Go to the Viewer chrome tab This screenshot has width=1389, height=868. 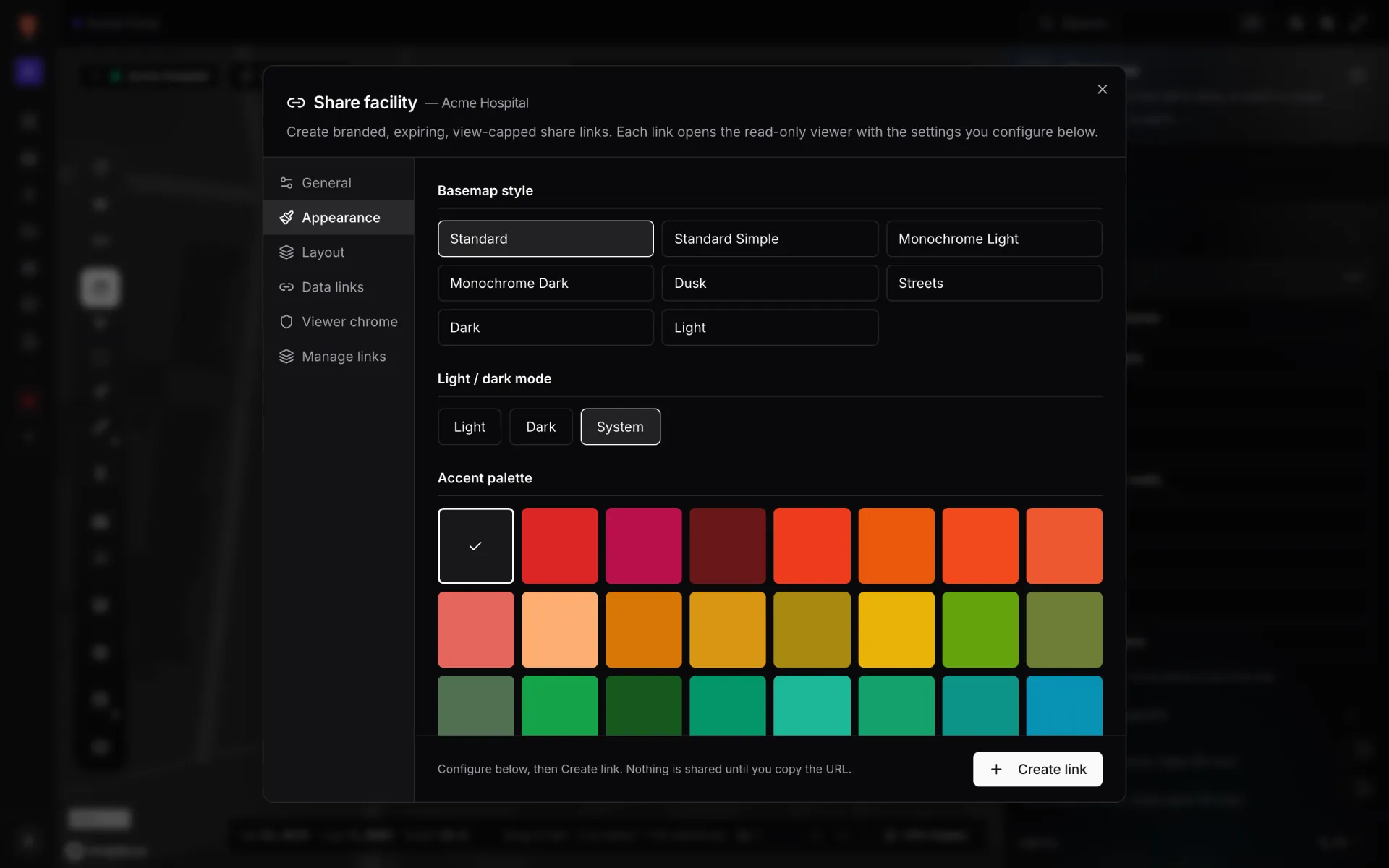click(x=339, y=322)
